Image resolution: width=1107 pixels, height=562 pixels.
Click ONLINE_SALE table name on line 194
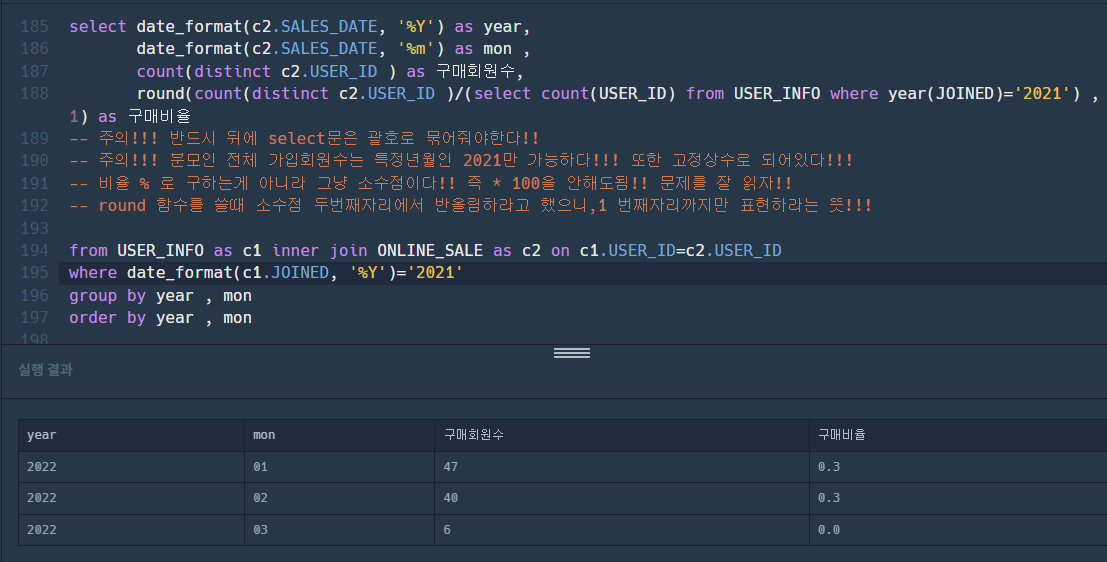430,251
